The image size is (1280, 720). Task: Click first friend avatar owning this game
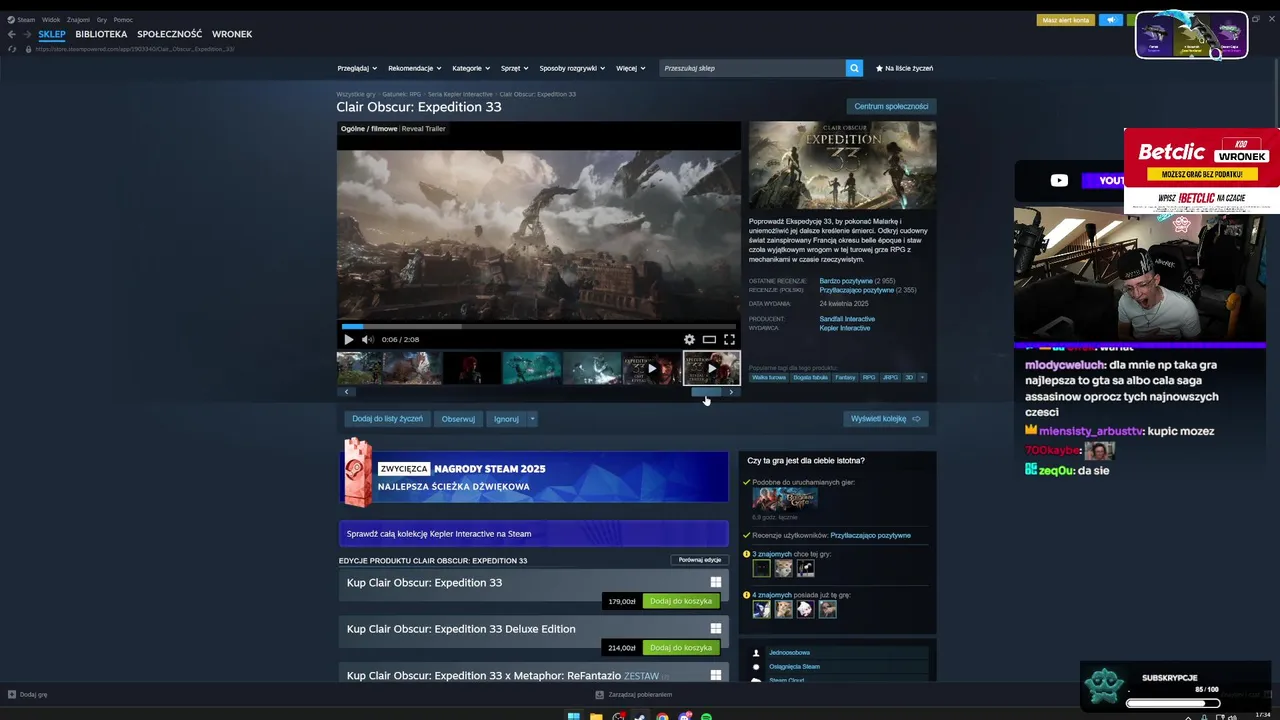[761, 609]
